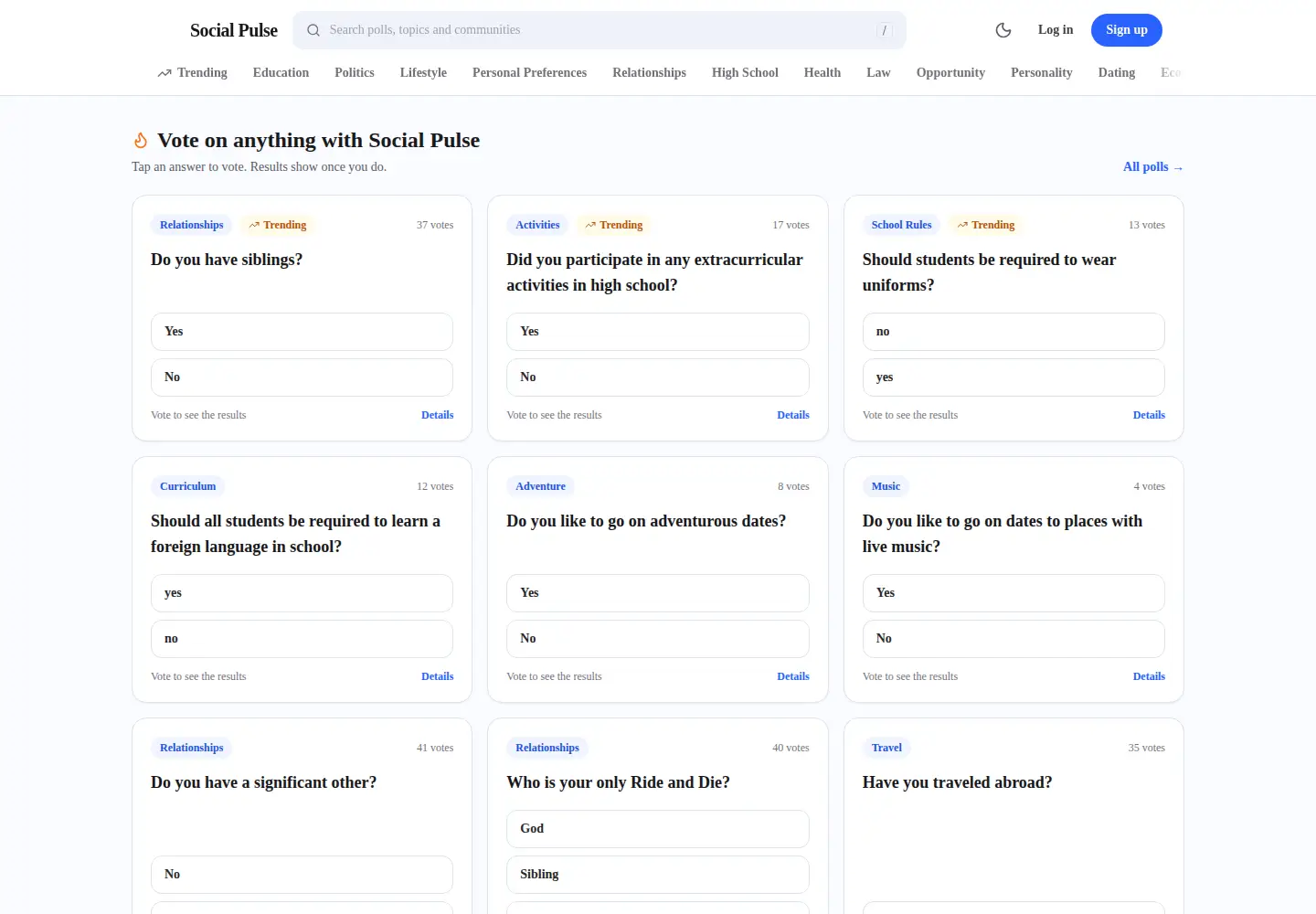Screen dimensions: 1316x914
Task: Open Details for the siblings poll
Action: (x=437, y=415)
